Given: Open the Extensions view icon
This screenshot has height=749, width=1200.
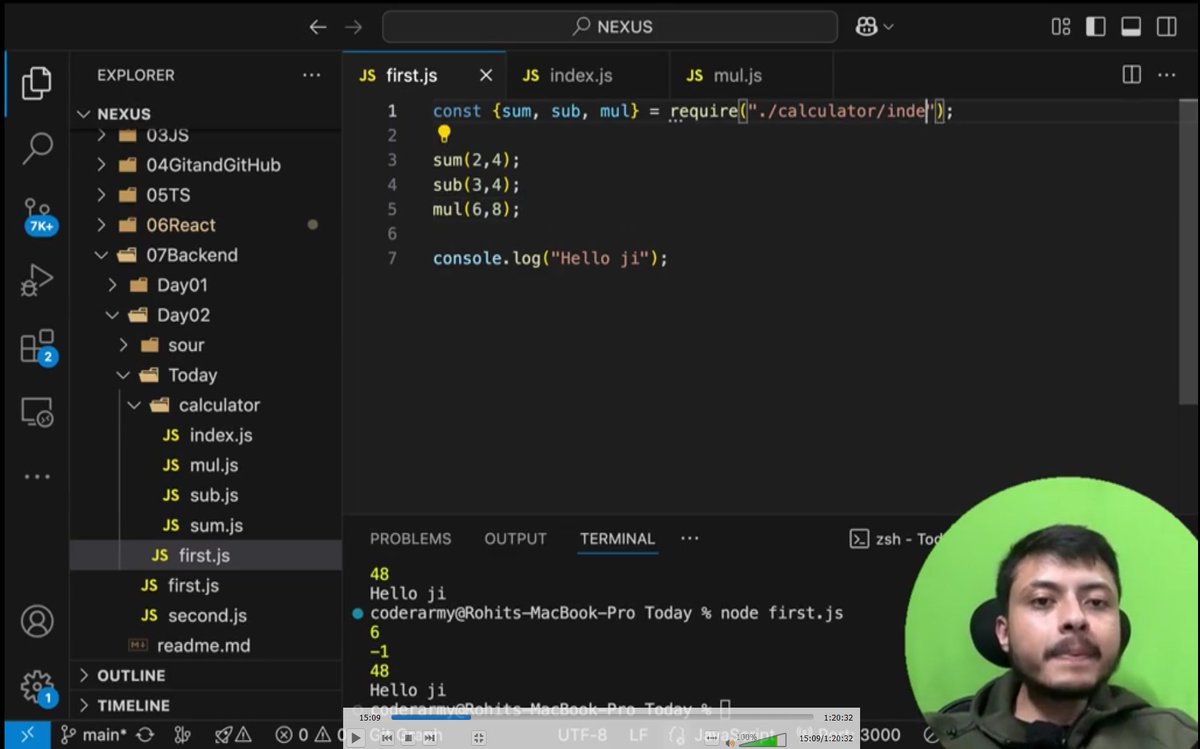Looking at the screenshot, I should pos(38,347).
